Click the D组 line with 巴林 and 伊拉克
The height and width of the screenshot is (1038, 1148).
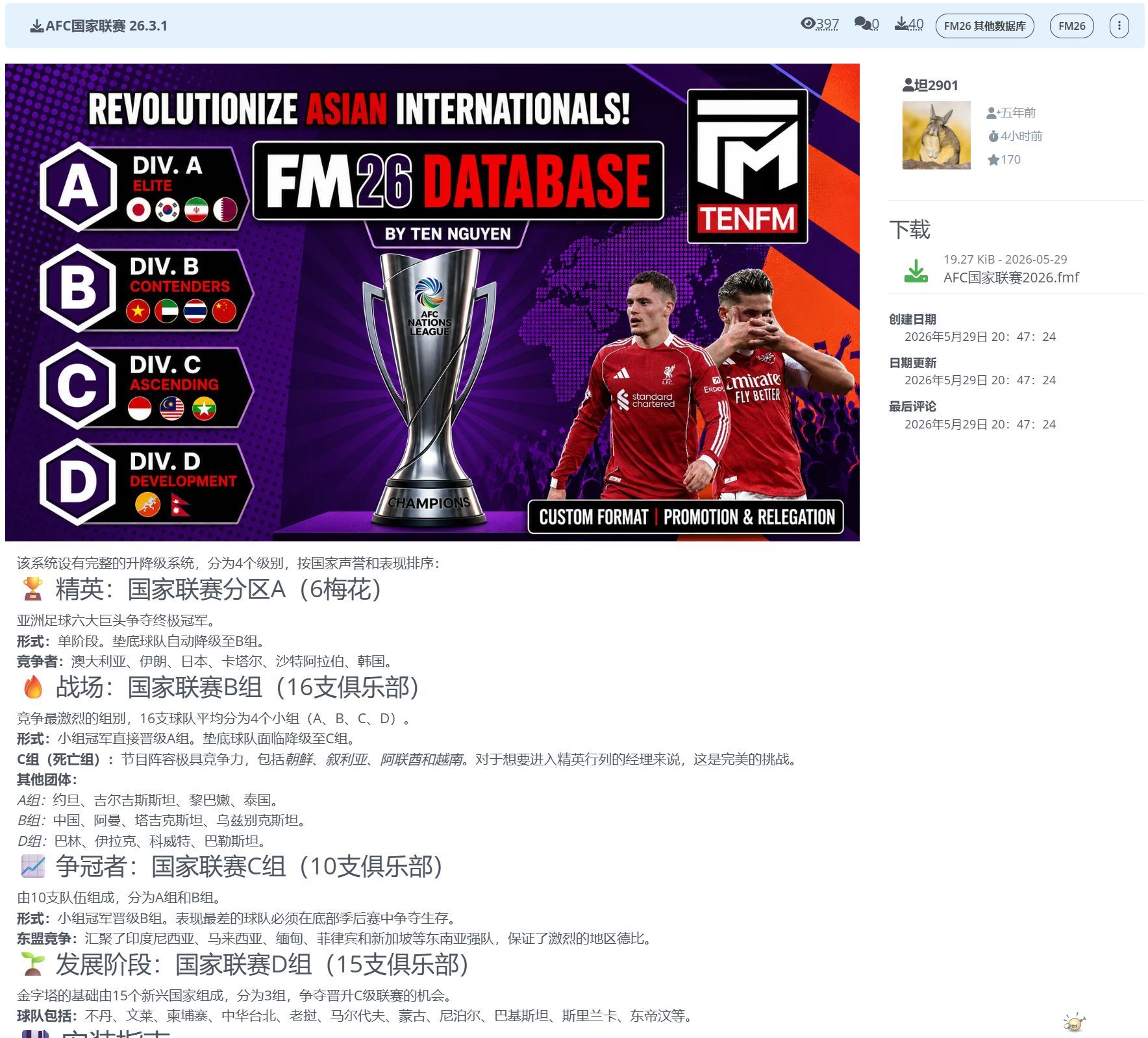coord(143,841)
